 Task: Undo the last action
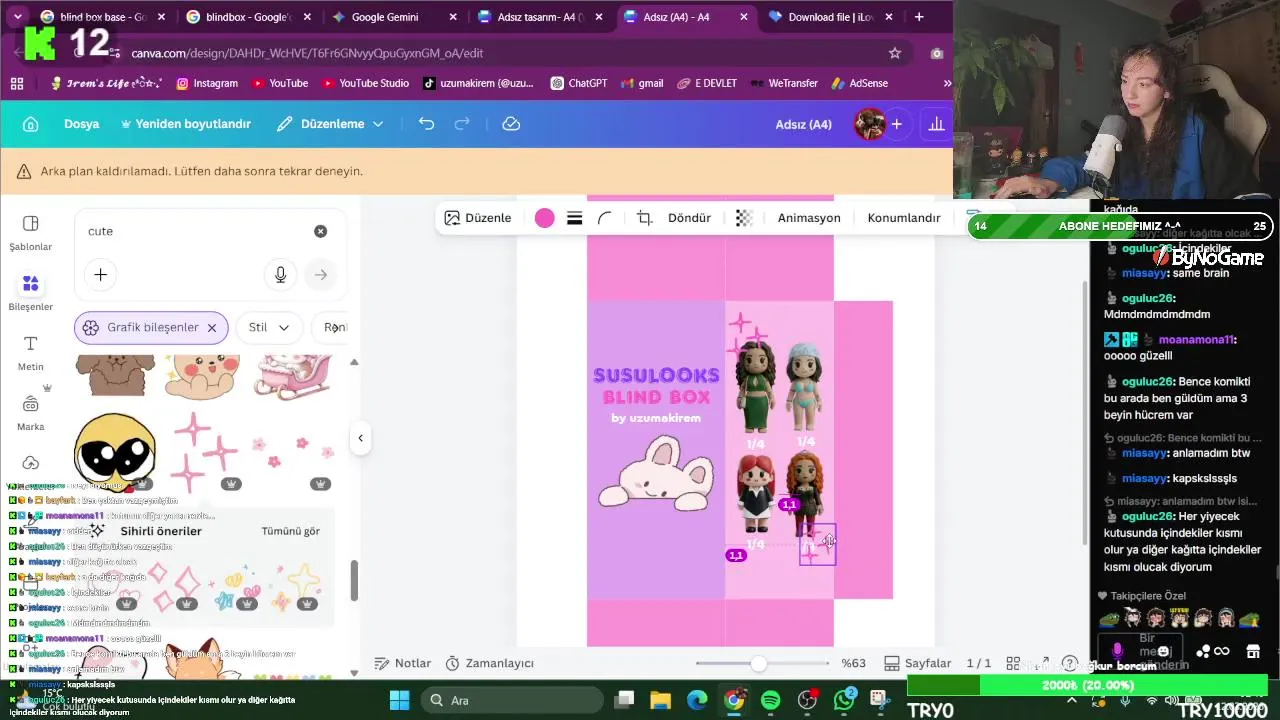click(x=426, y=124)
